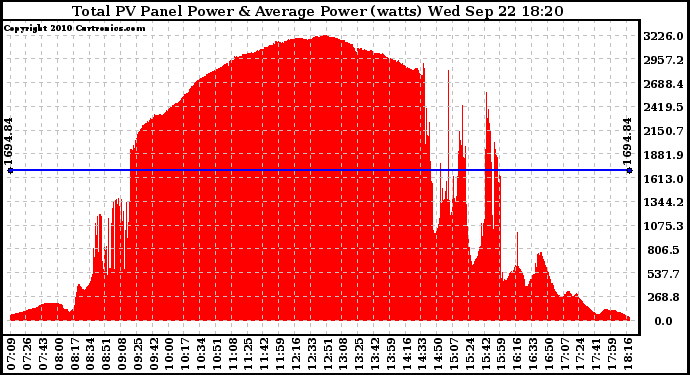
Task: Click the 0.0 y-axis value
Action: point(663,321)
